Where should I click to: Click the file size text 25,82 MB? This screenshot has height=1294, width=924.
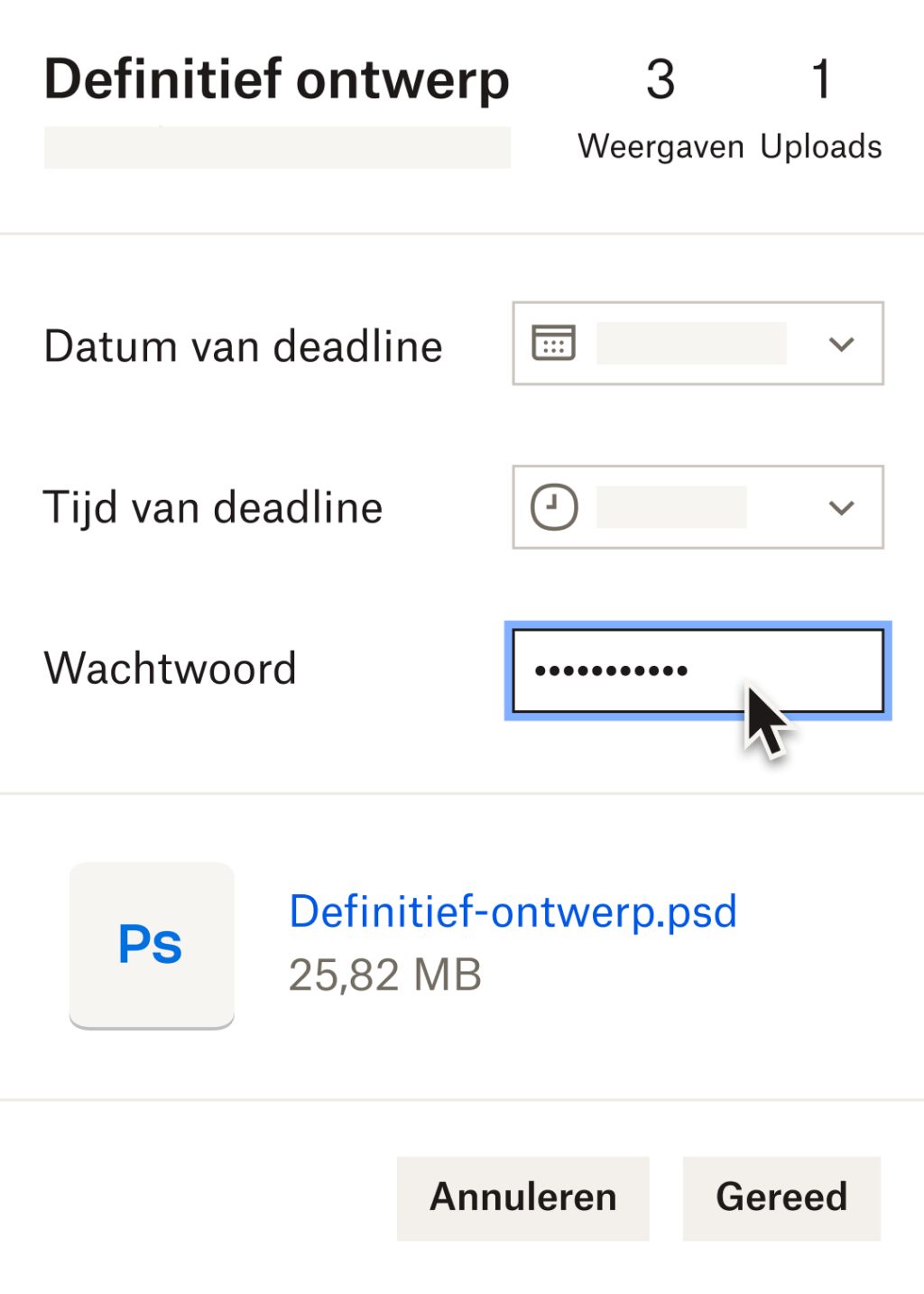pyautogui.click(x=385, y=974)
